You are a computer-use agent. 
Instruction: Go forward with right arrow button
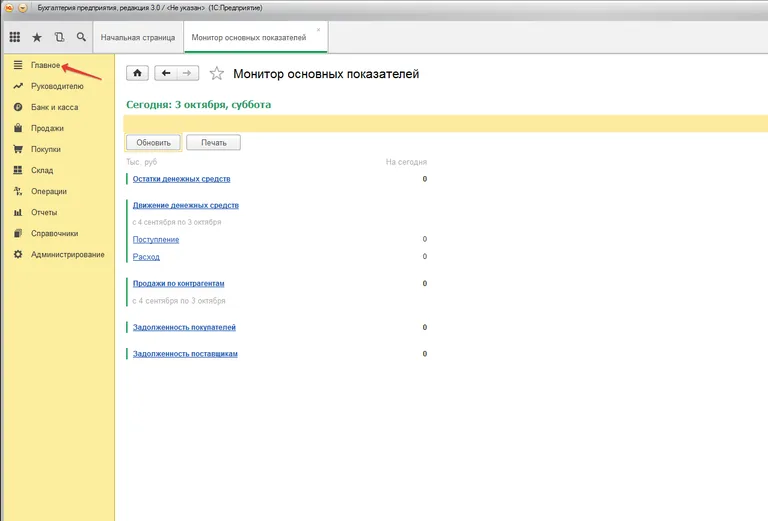(x=188, y=73)
